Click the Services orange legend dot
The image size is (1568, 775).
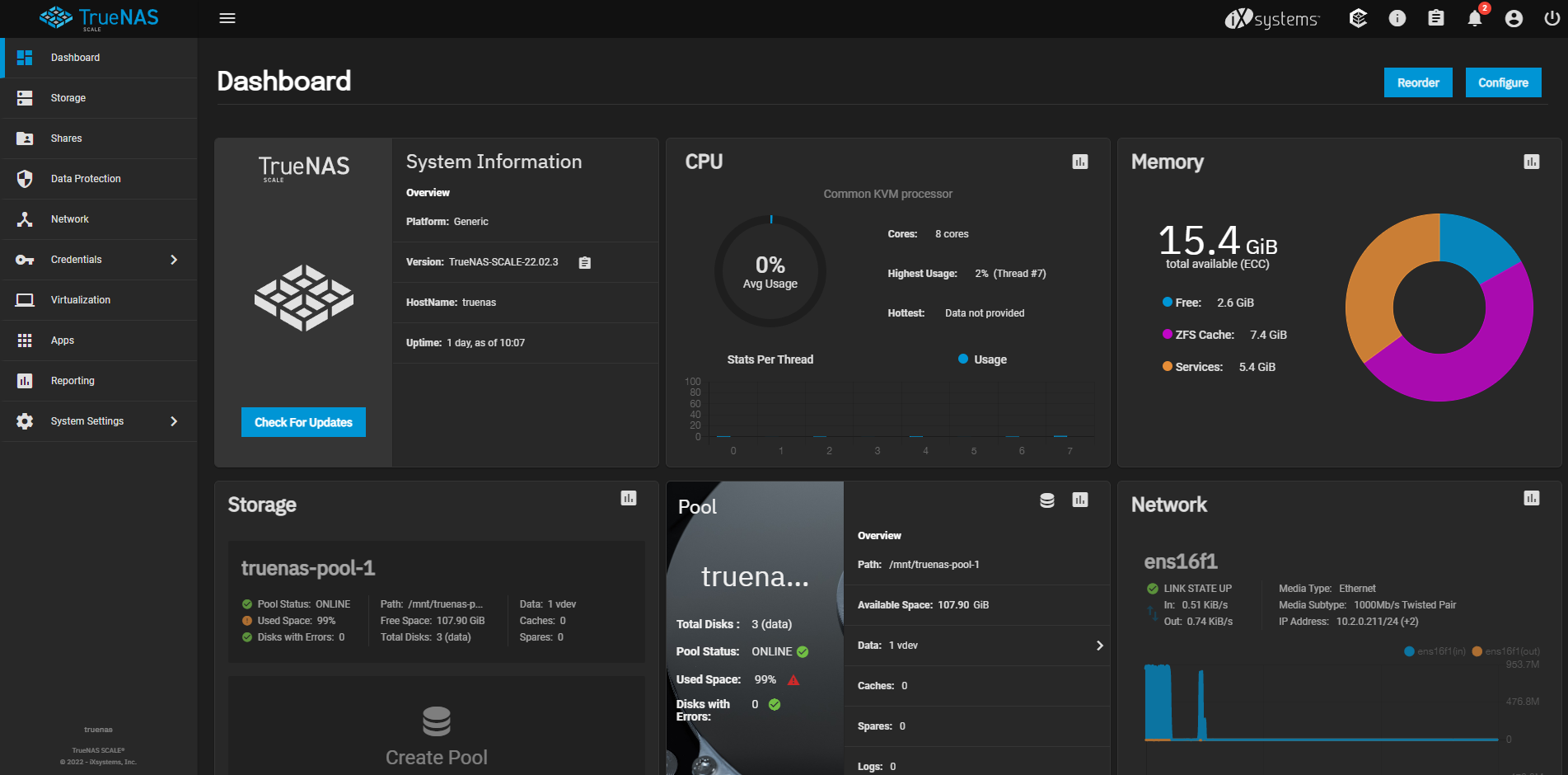1168,366
